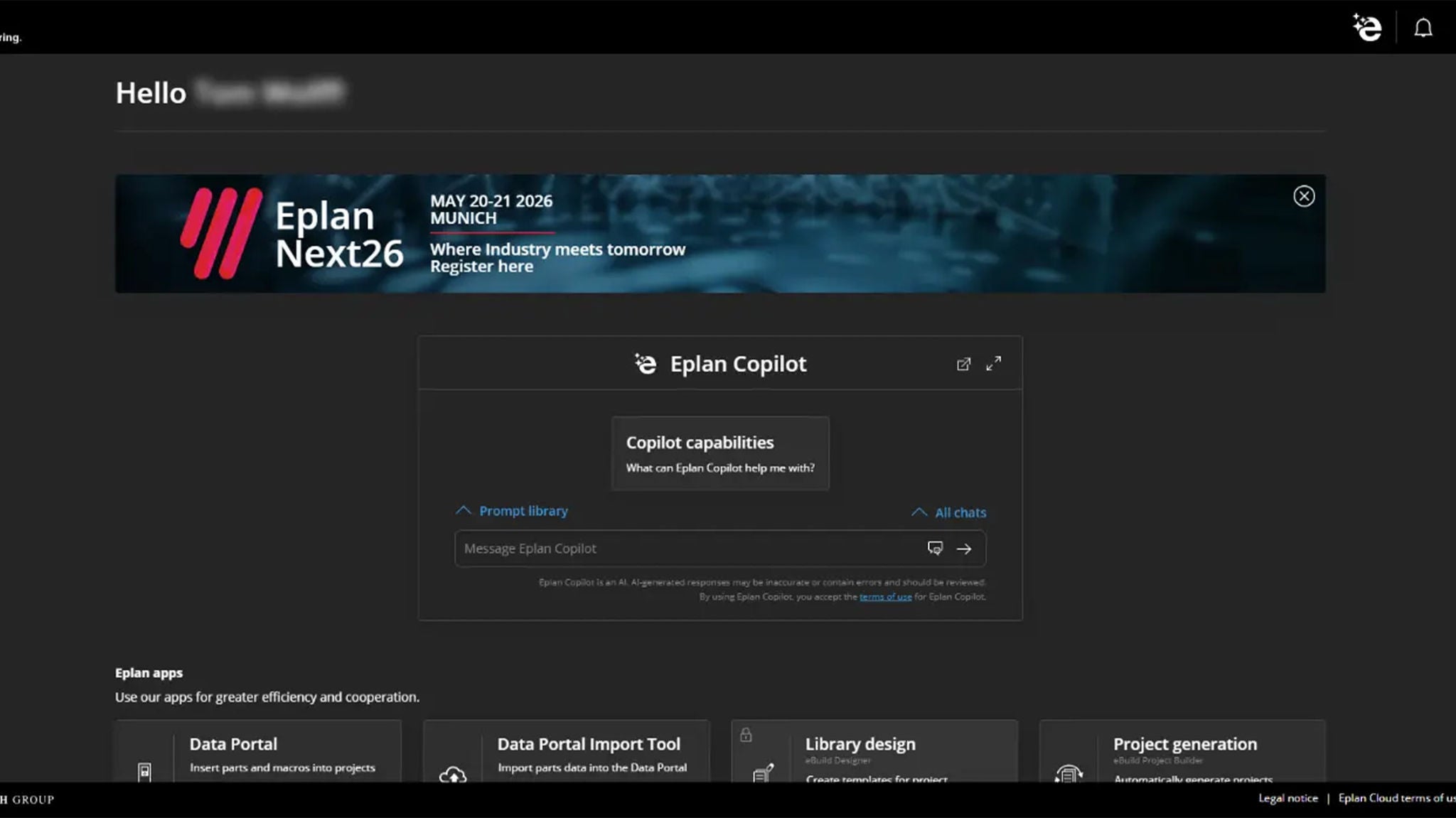This screenshot has width=1456, height=818.
Task: Click the Eplan Copilot logo in panel header
Action: (646, 364)
